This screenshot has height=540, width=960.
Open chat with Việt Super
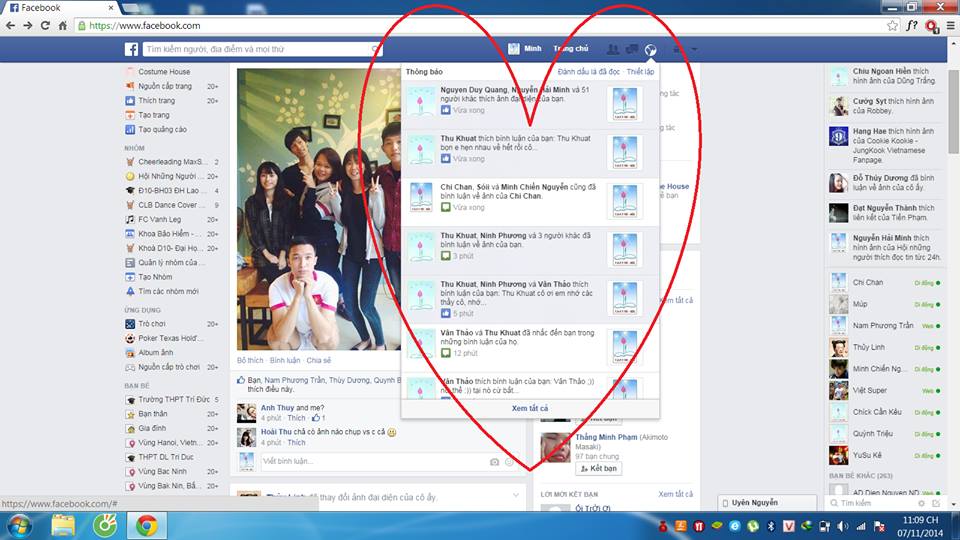point(885,391)
